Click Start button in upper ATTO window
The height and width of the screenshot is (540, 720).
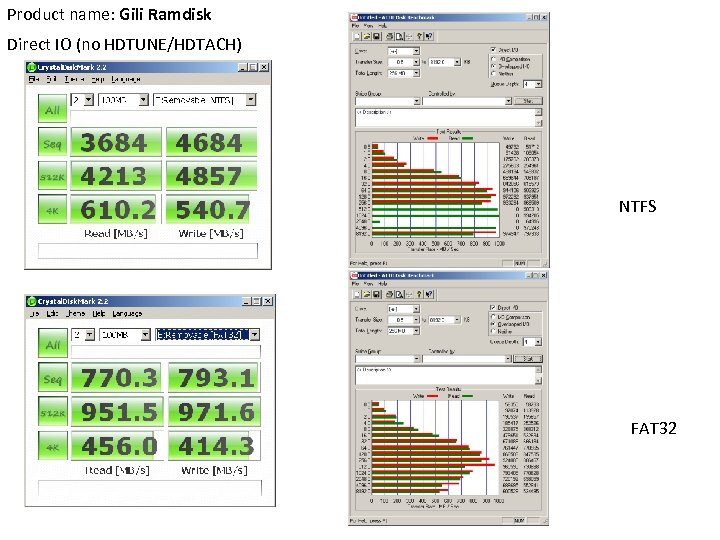pos(528,101)
